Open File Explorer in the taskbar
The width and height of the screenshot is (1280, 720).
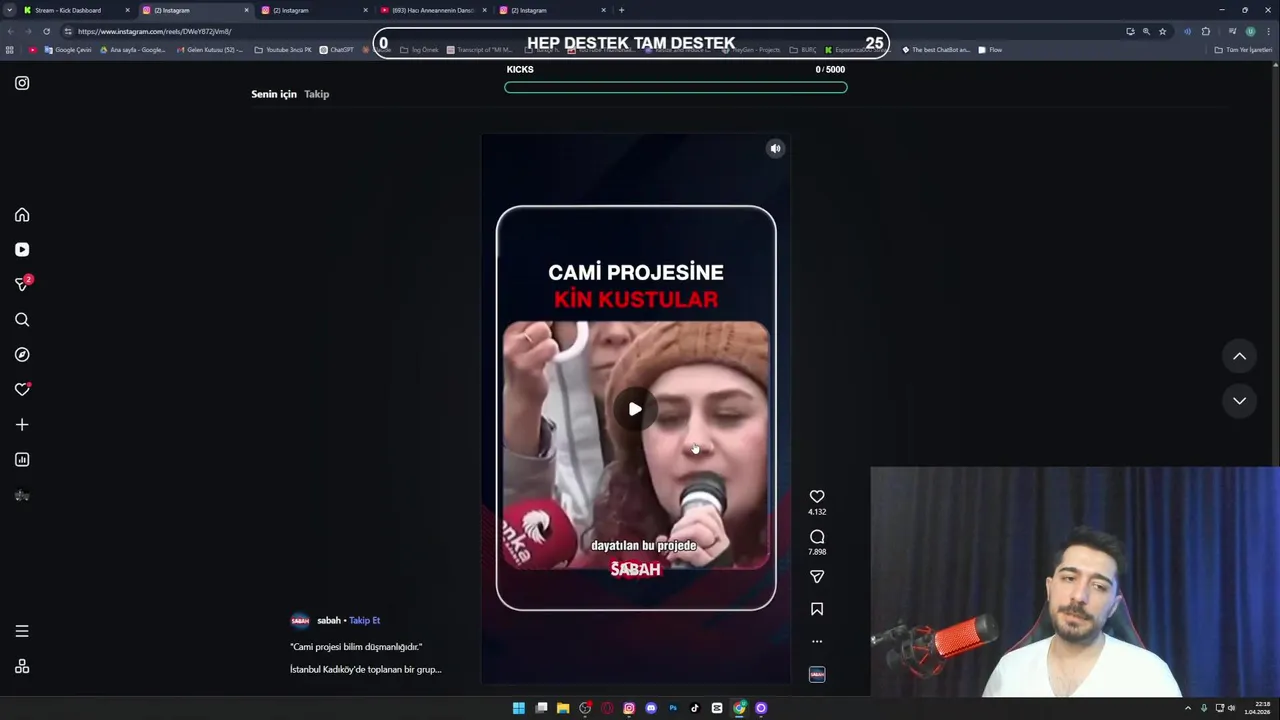(563, 708)
